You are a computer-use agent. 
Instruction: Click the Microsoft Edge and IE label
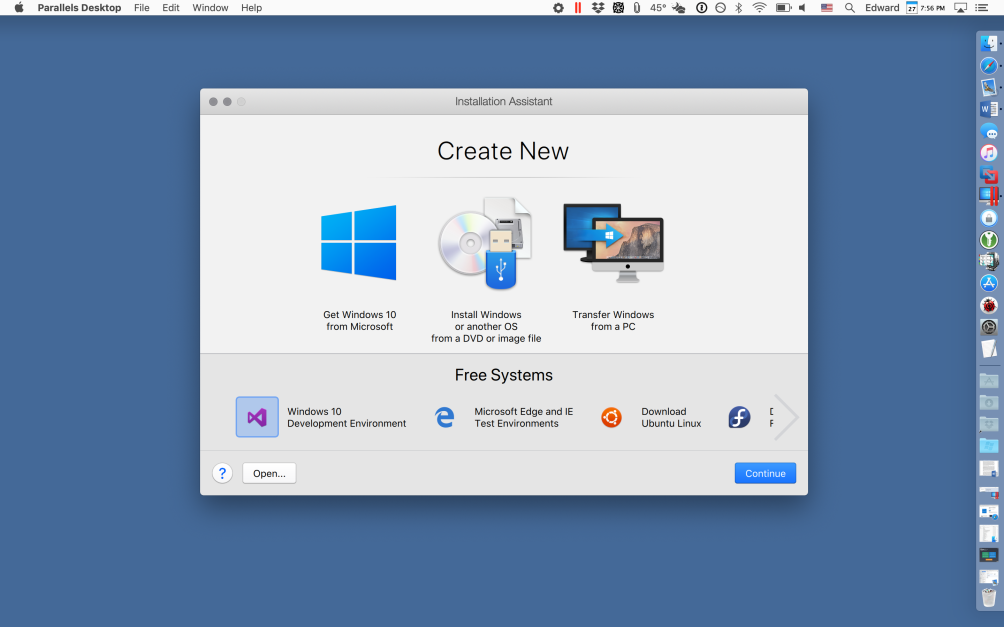click(x=524, y=418)
